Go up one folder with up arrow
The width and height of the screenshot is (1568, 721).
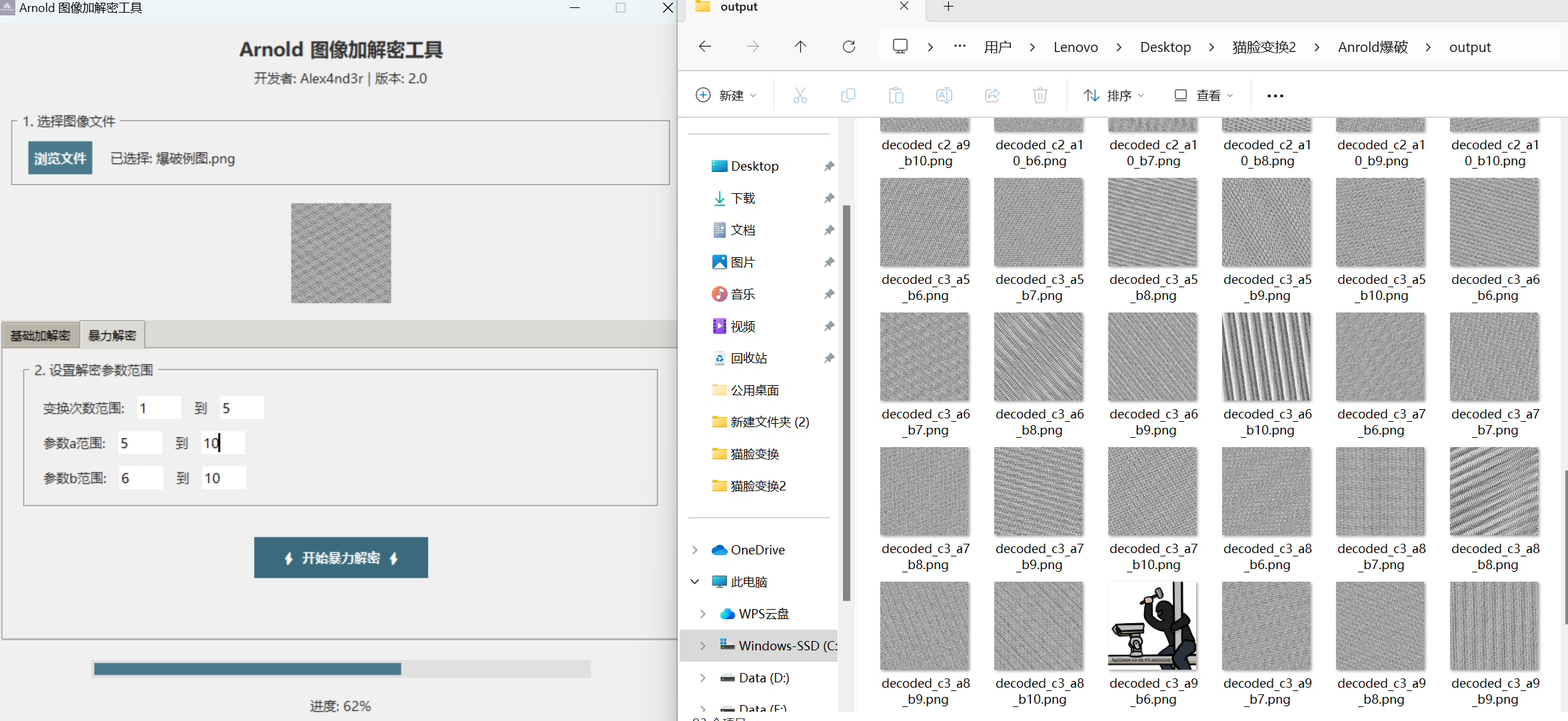800,47
